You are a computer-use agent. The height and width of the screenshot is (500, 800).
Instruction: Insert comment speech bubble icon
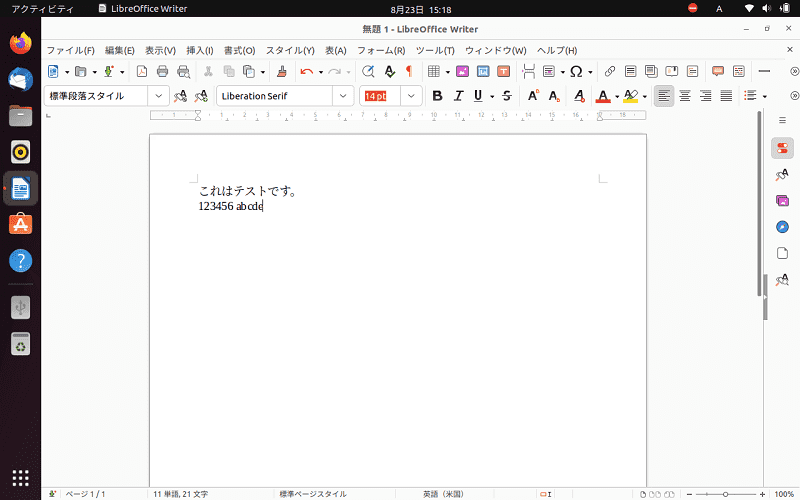click(x=718, y=71)
